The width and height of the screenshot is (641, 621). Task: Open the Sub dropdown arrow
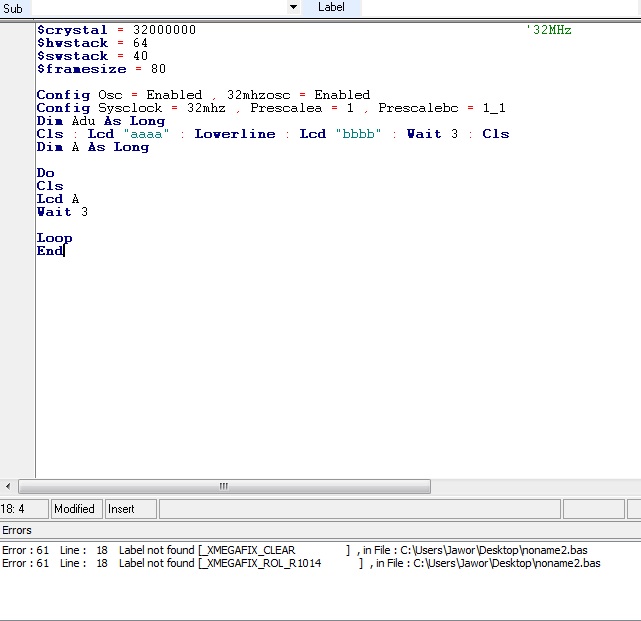(293, 7)
